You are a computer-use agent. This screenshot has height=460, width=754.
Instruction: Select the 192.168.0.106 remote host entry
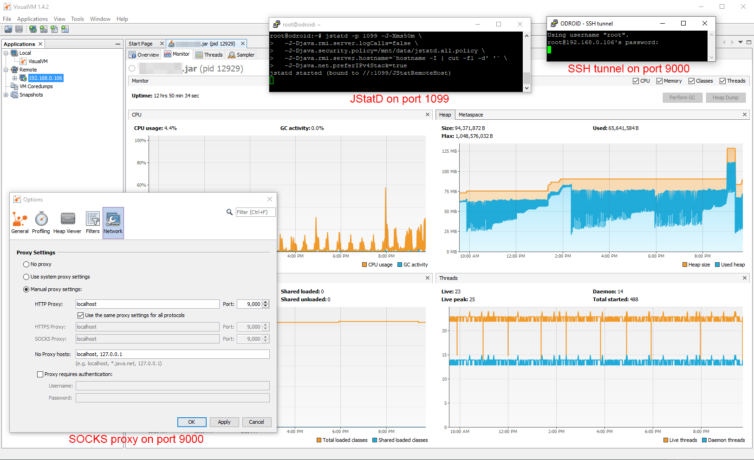click(45, 78)
